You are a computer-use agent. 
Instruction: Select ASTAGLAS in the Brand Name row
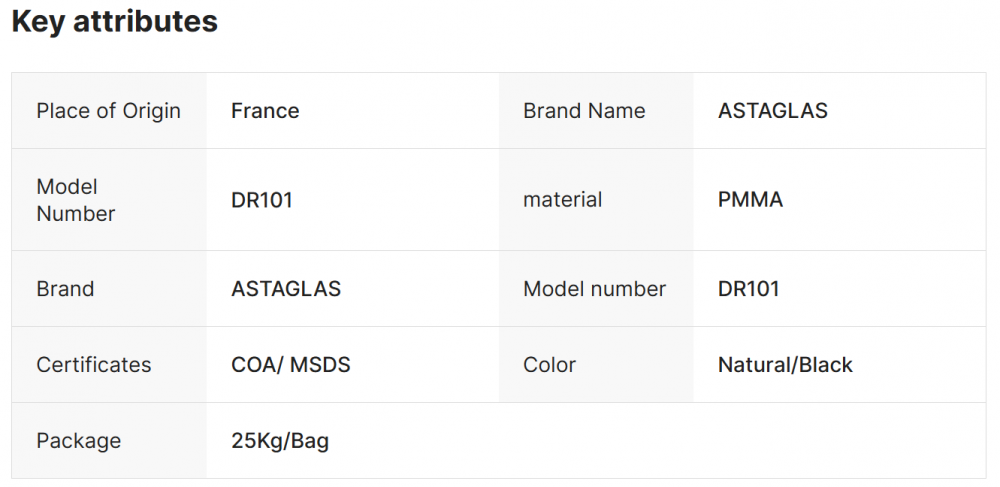tap(772, 111)
